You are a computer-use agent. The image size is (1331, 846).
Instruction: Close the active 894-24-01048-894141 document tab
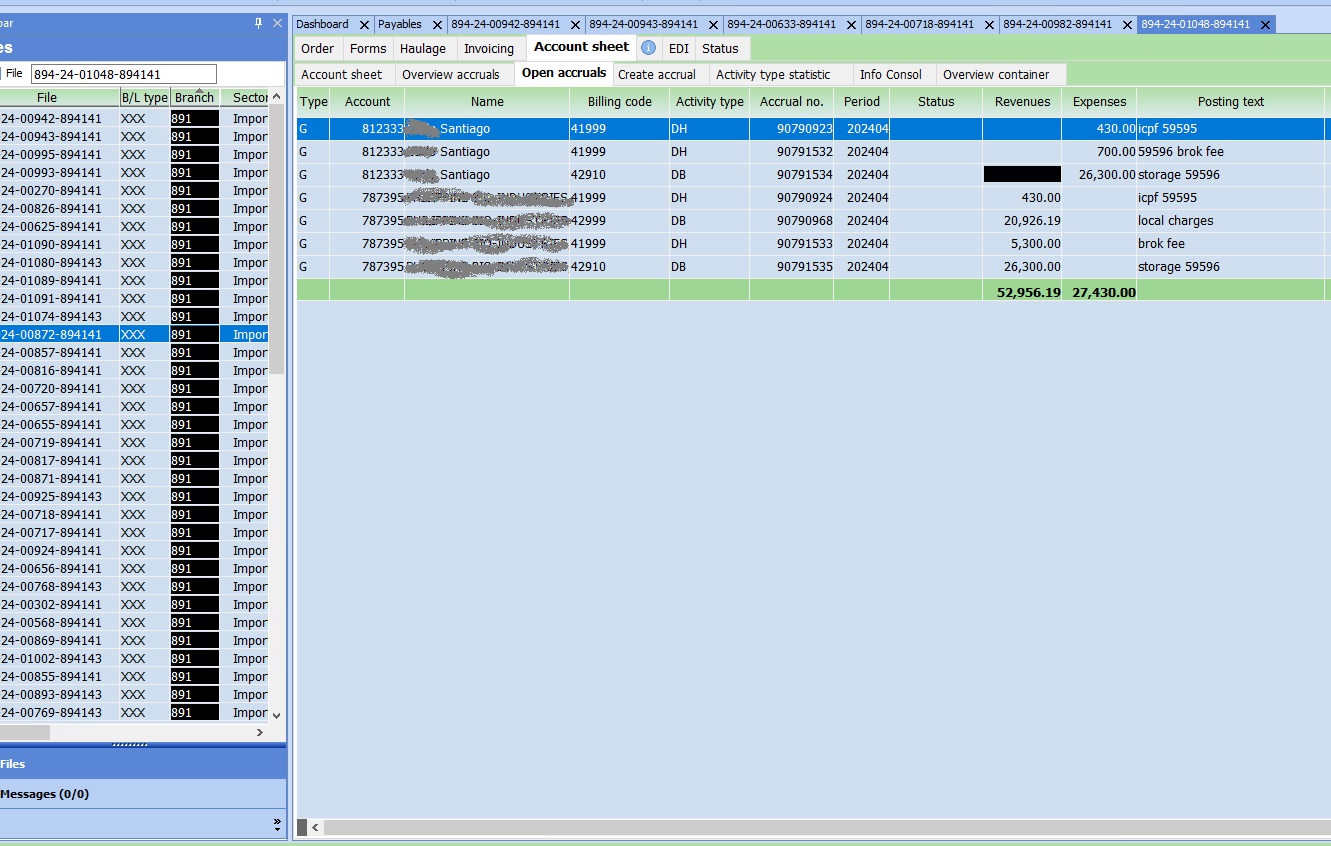[x=1266, y=25]
